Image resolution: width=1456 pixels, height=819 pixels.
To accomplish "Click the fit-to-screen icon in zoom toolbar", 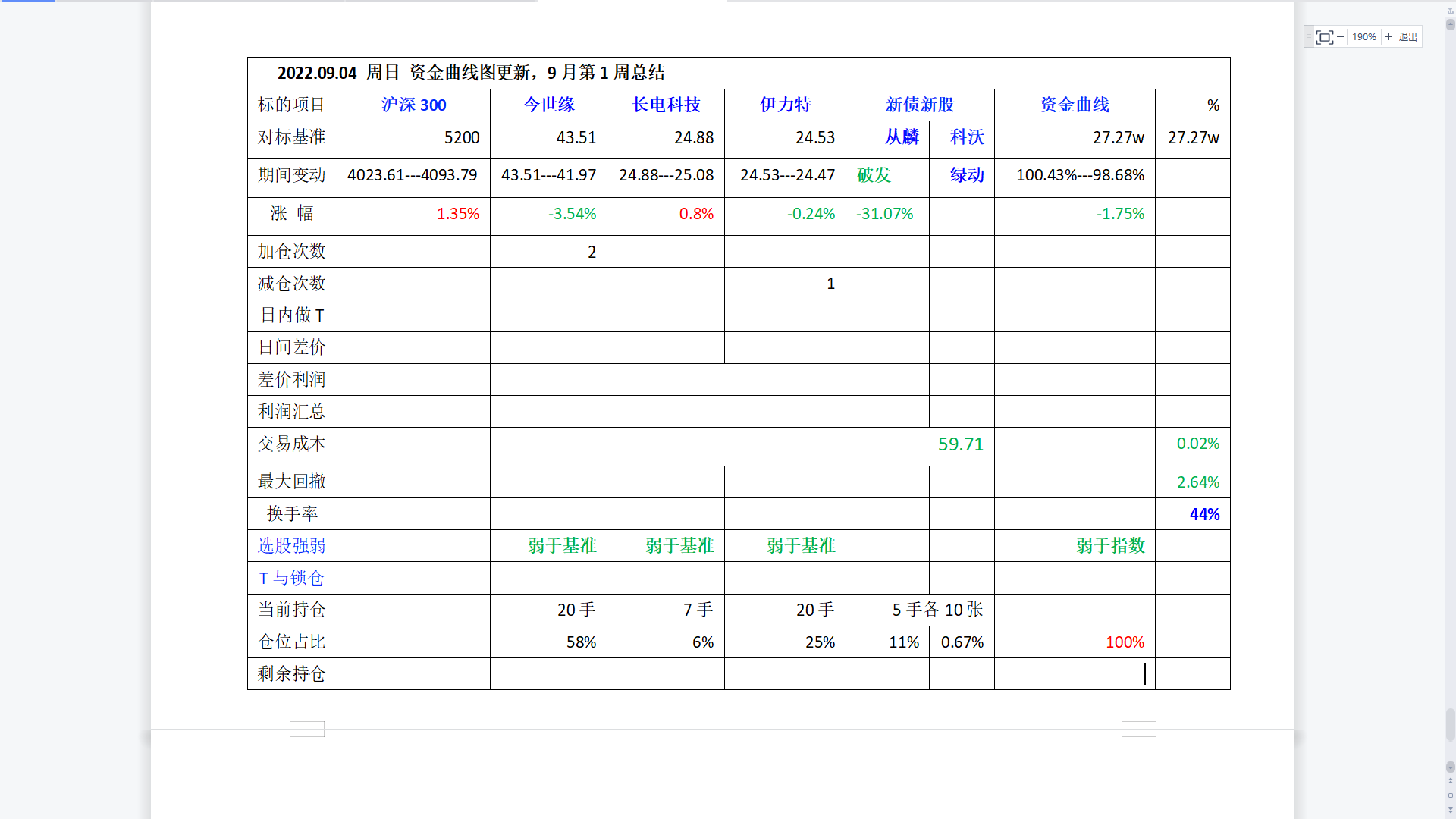I will coord(1324,37).
